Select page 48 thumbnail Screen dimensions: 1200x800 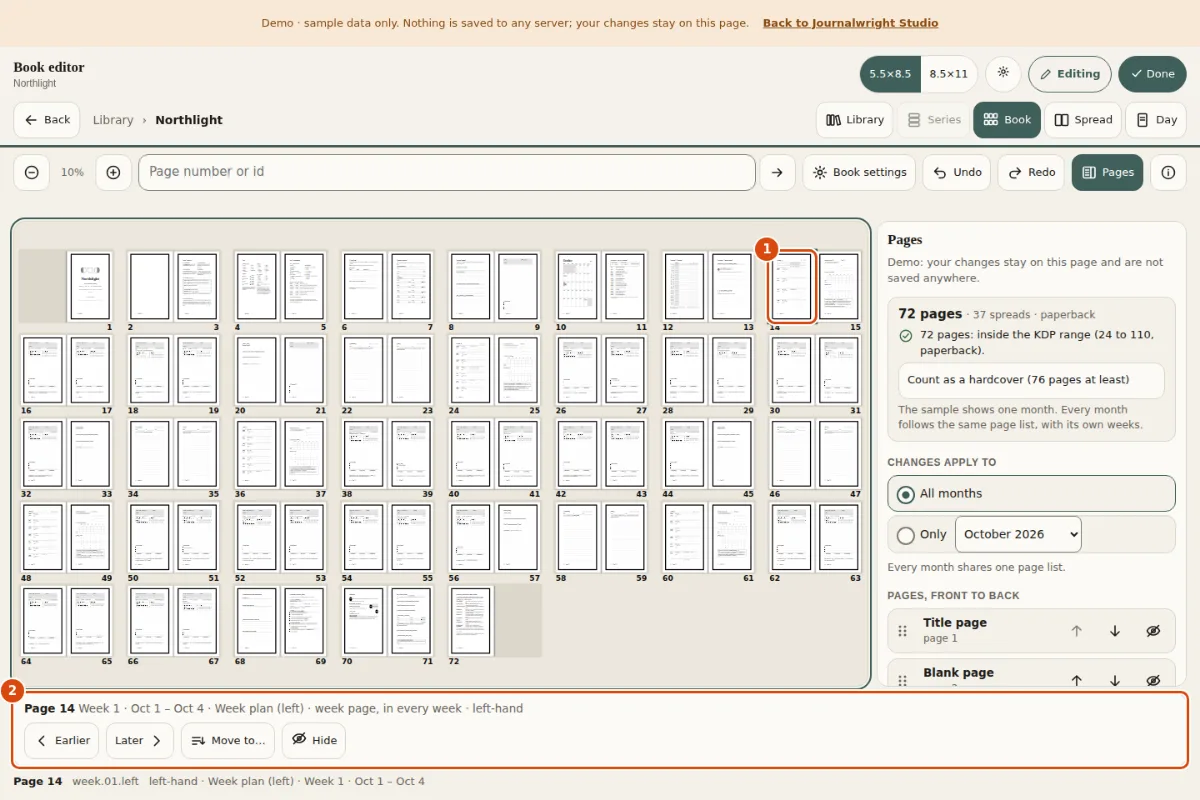tap(42, 537)
